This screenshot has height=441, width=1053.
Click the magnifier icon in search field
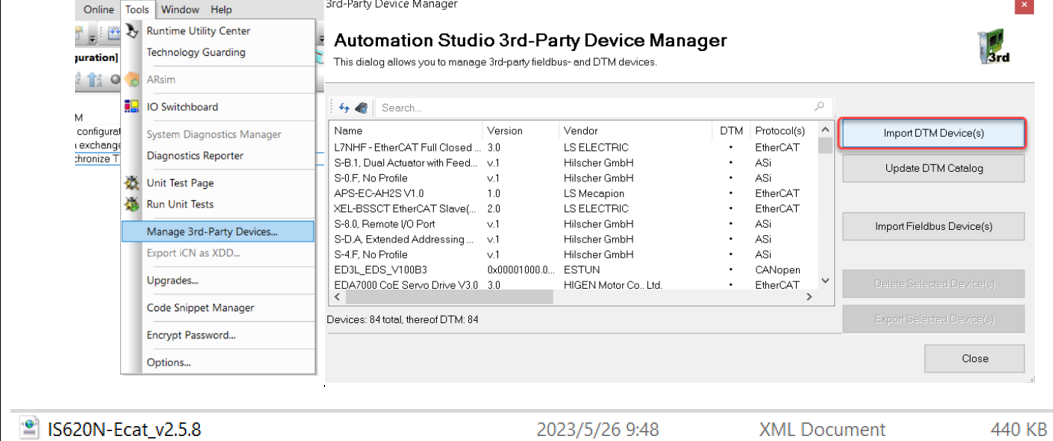819,107
